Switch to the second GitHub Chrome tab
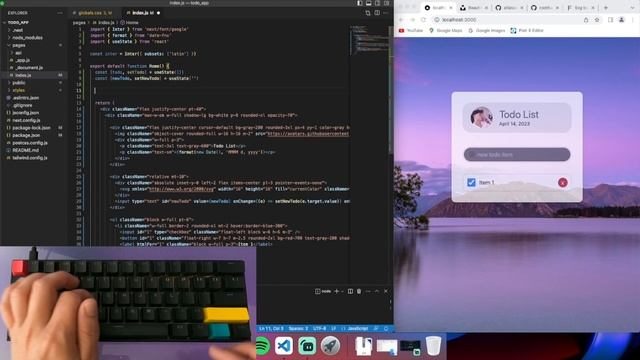 [x=544, y=8]
